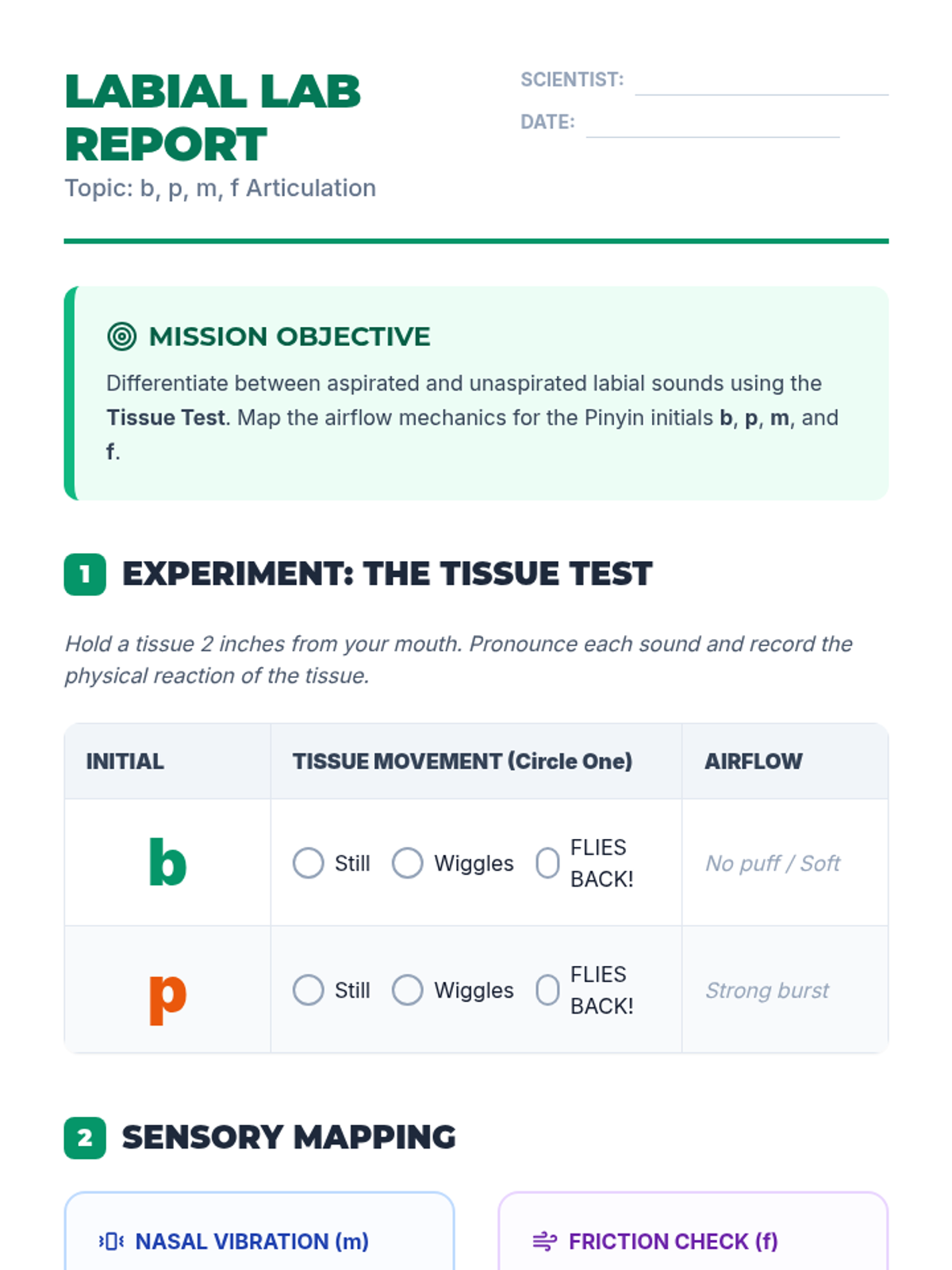Select FLIES BACK! for initial b
This screenshot has width=952, height=1270.
point(547,863)
